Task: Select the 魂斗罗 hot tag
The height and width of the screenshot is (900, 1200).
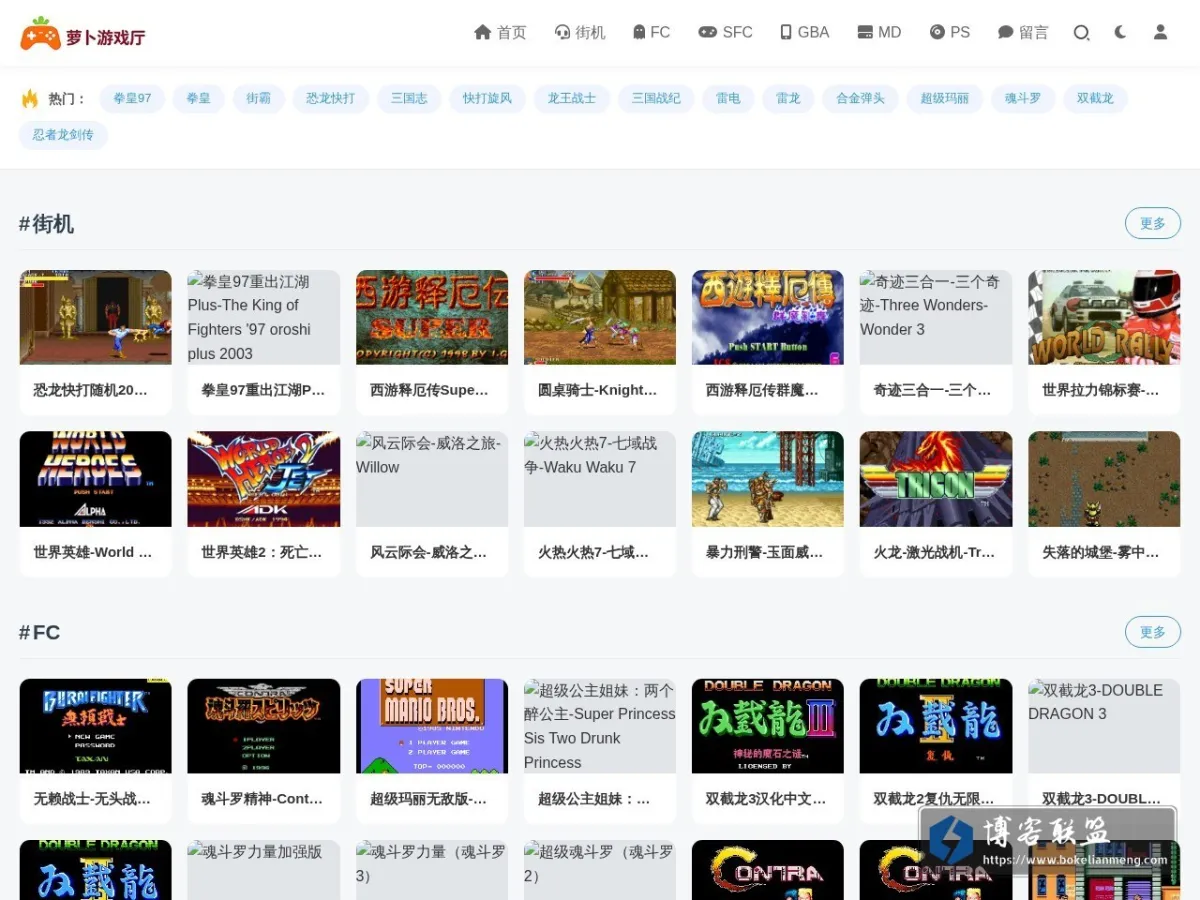Action: pyautogui.click(x=1023, y=98)
